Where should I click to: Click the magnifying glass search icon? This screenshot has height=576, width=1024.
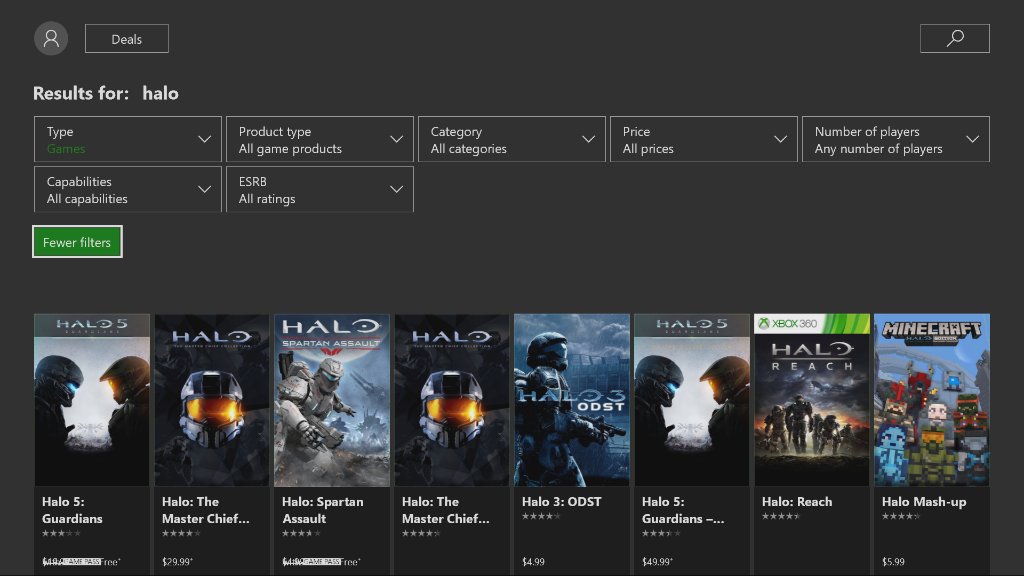pyautogui.click(x=954, y=38)
